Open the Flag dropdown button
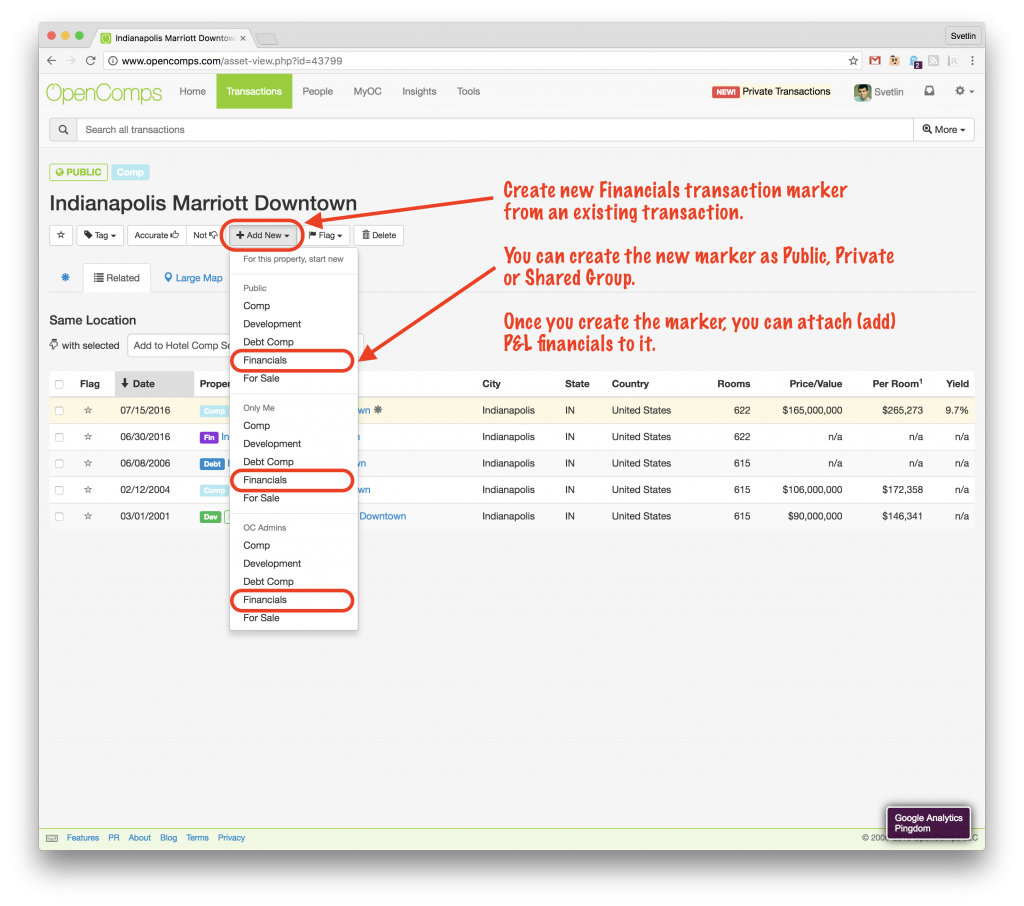This screenshot has height=906, width=1024. point(326,235)
